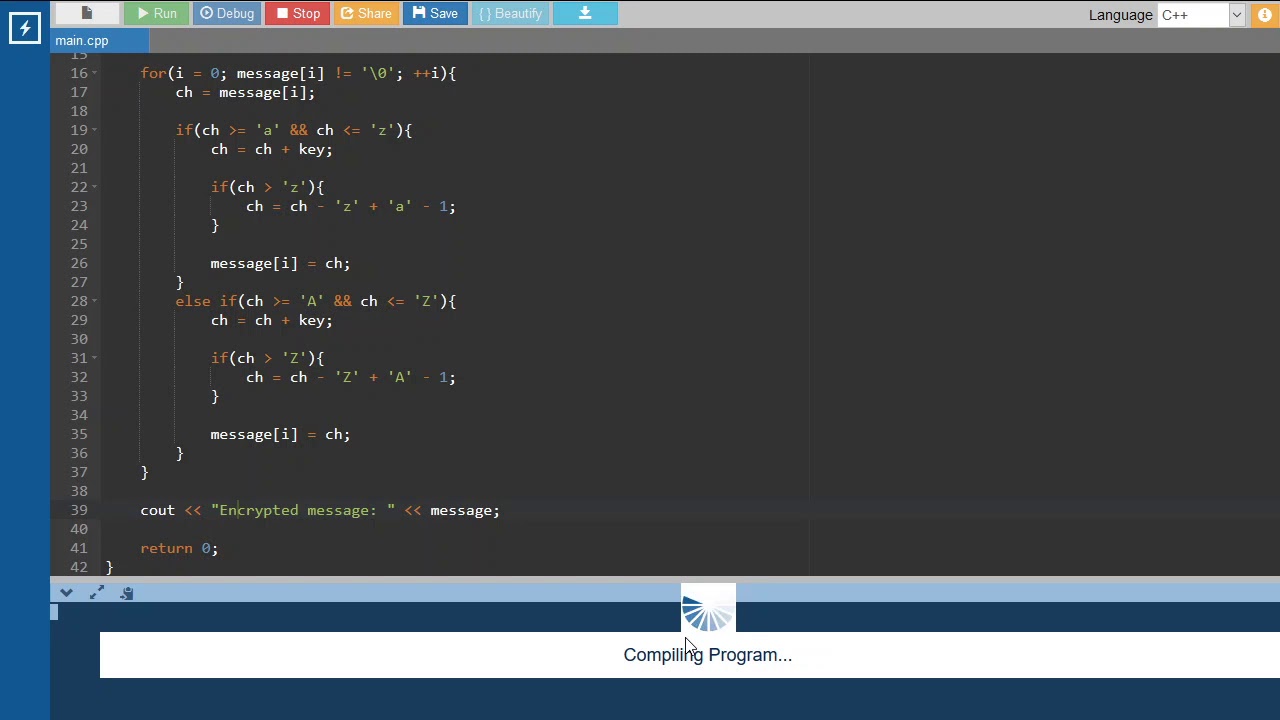Image resolution: width=1280 pixels, height=720 pixels.
Task: Save the current code
Action: 434,13
